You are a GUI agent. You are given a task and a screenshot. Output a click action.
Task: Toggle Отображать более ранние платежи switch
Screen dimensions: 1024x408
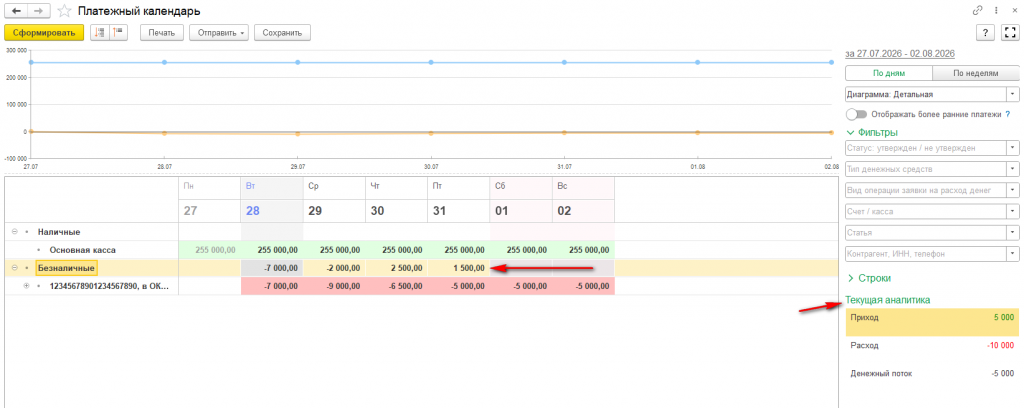click(x=856, y=114)
